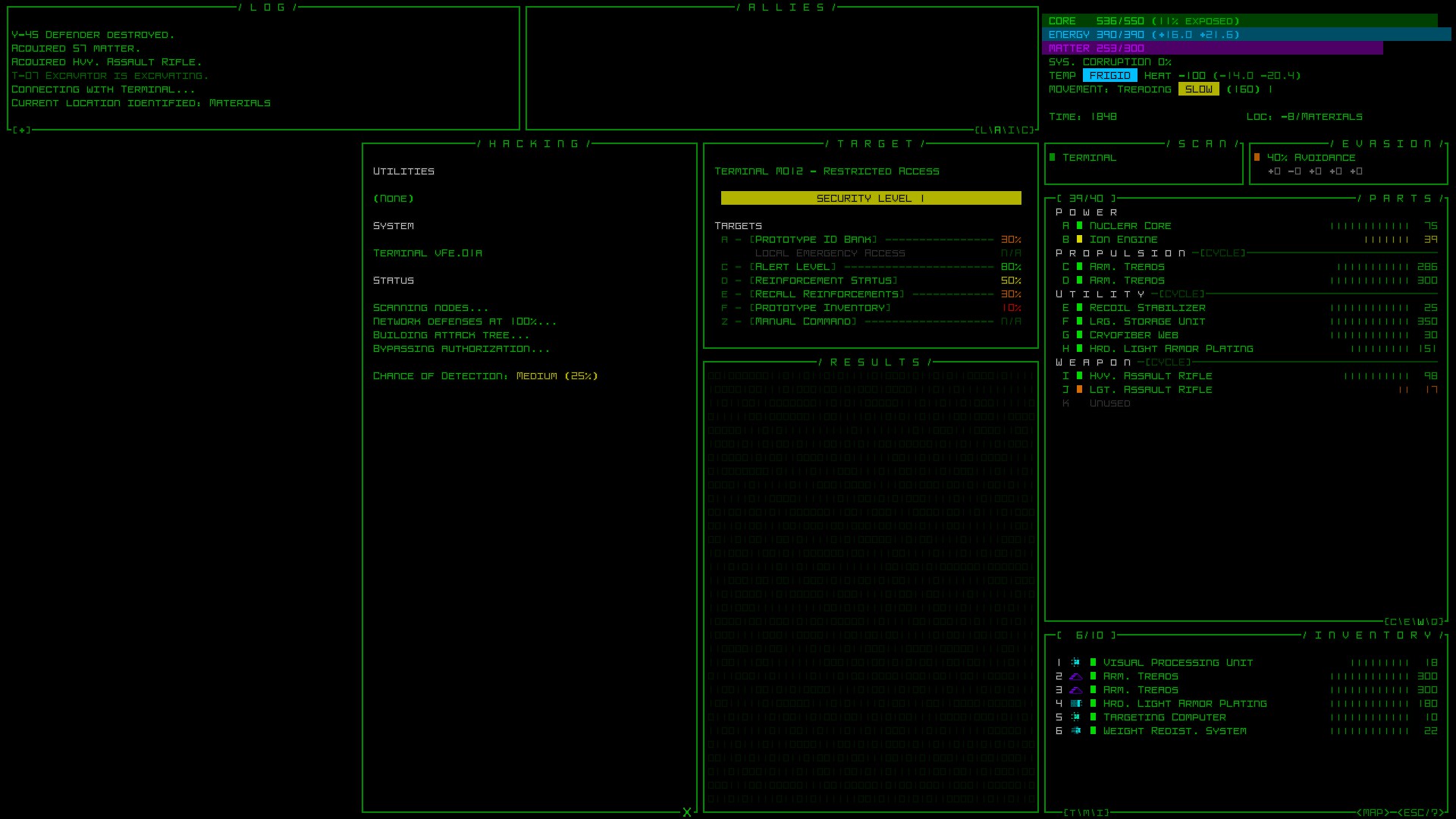Hack the Reinforcement Status target
Viewport: 1456px width, 819px height.
pos(871,281)
